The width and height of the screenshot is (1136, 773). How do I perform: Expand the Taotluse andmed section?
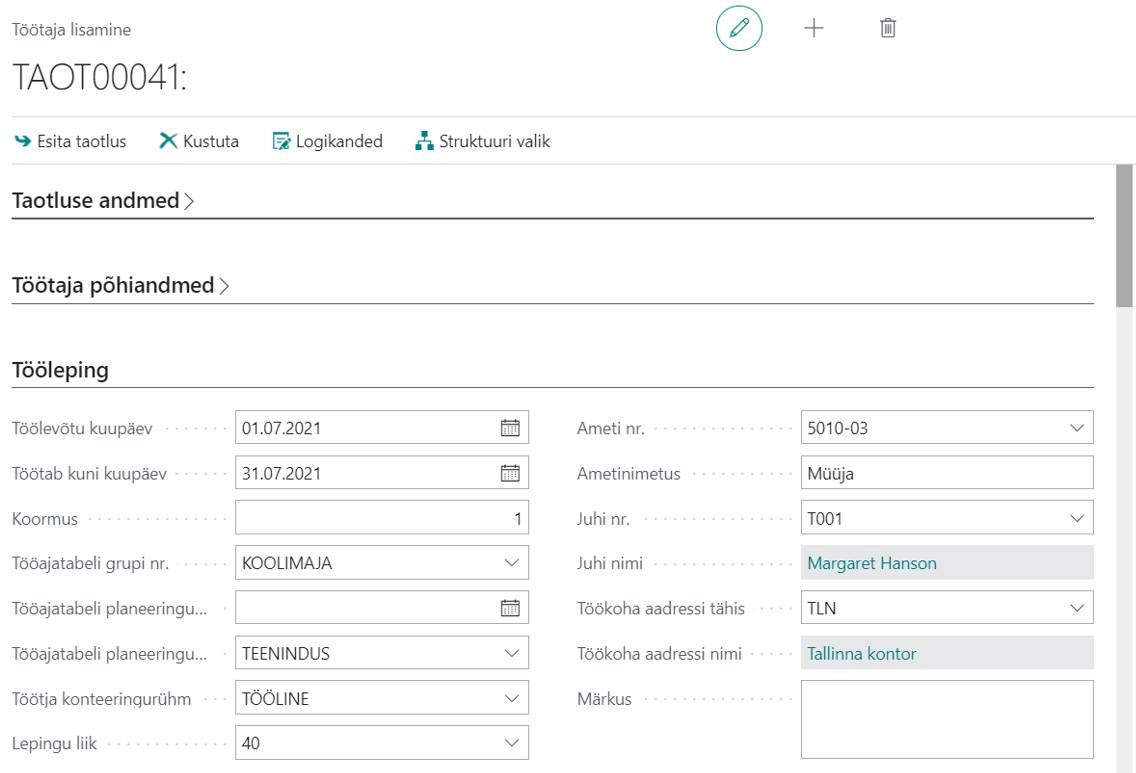pyautogui.click(x=103, y=201)
